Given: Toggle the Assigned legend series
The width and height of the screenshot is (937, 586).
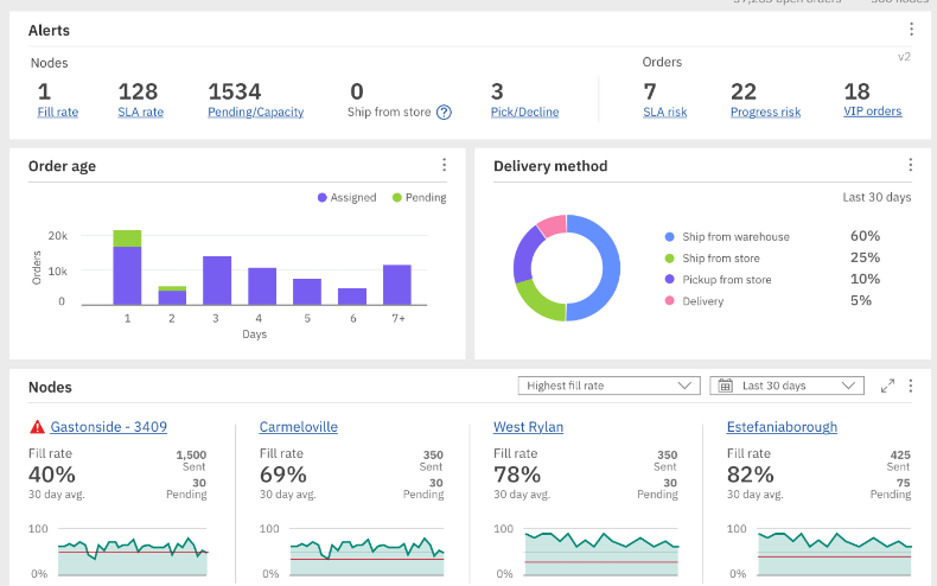Looking at the screenshot, I should [x=347, y=198].
